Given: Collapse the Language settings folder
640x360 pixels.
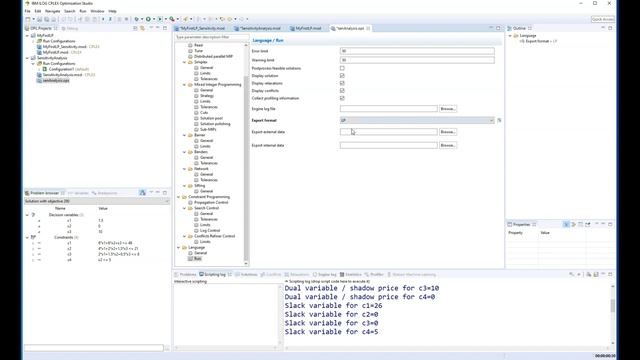Looking at the screenshot, I should click(x=178, y=247).
